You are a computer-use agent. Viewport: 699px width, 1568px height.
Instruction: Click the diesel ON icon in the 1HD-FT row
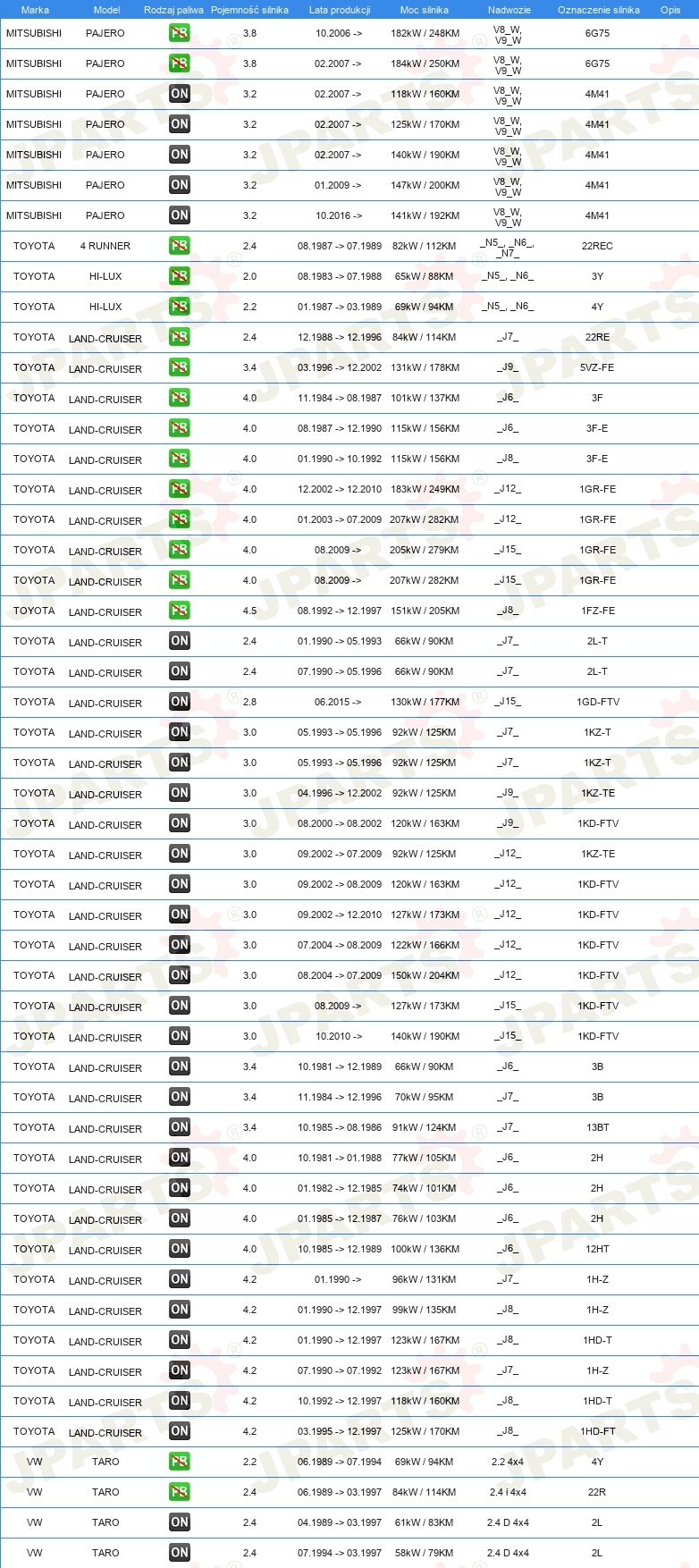coord(180,1431)
